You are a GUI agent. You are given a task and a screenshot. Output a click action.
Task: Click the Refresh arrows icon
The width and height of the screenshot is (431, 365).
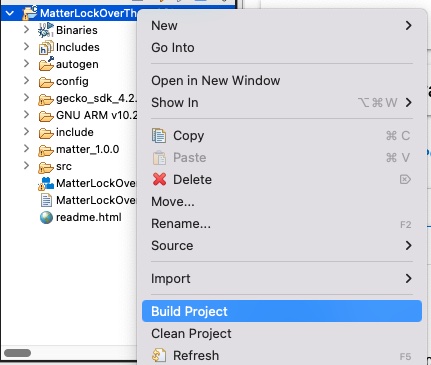[159, 355]
